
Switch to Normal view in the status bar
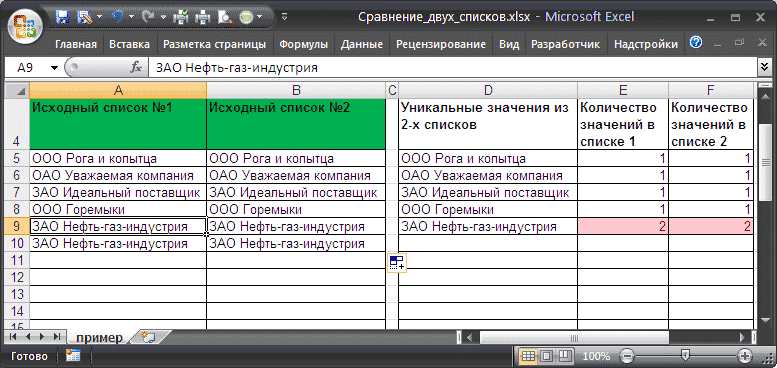(529, 356)
